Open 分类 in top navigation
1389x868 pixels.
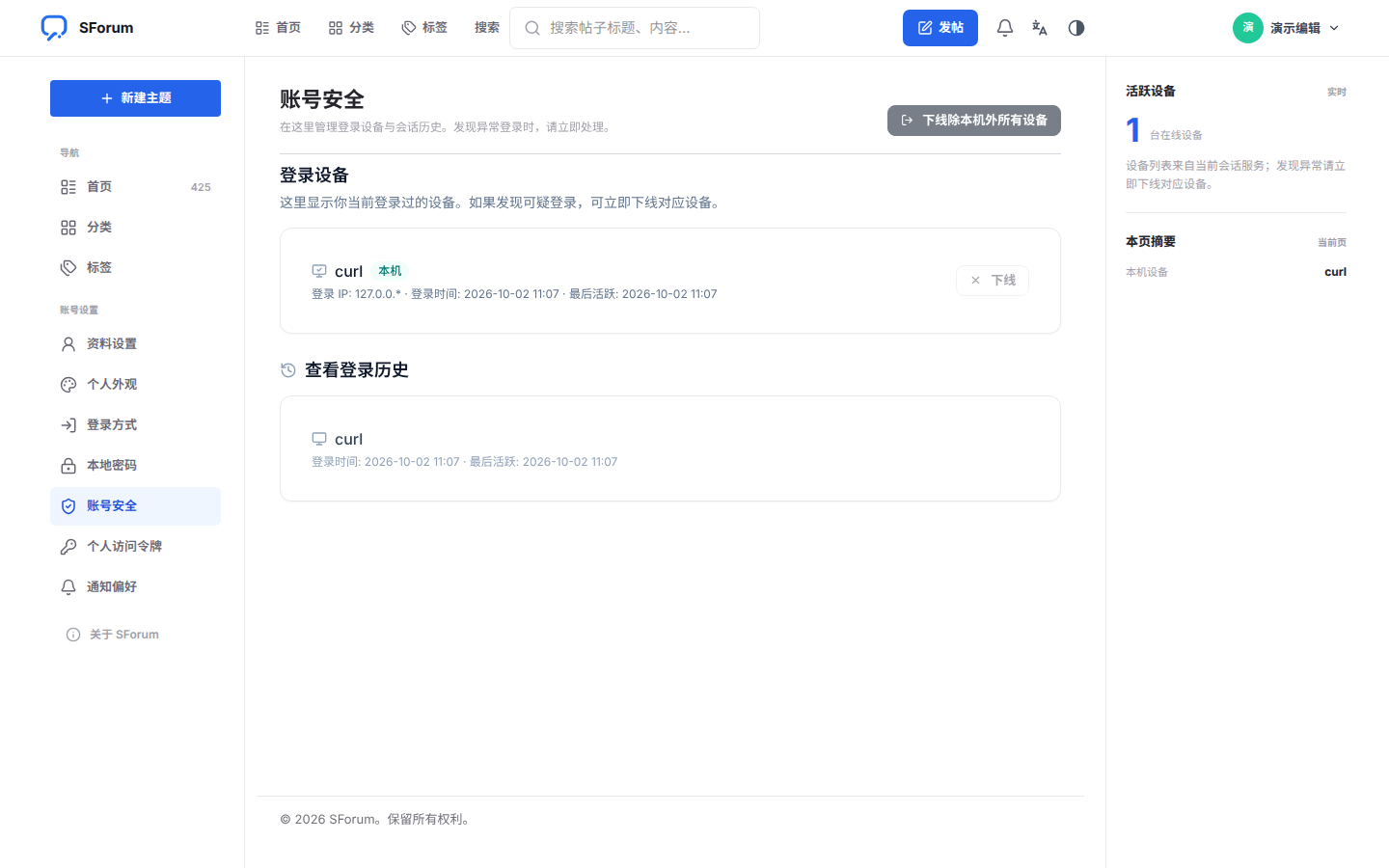351,28
